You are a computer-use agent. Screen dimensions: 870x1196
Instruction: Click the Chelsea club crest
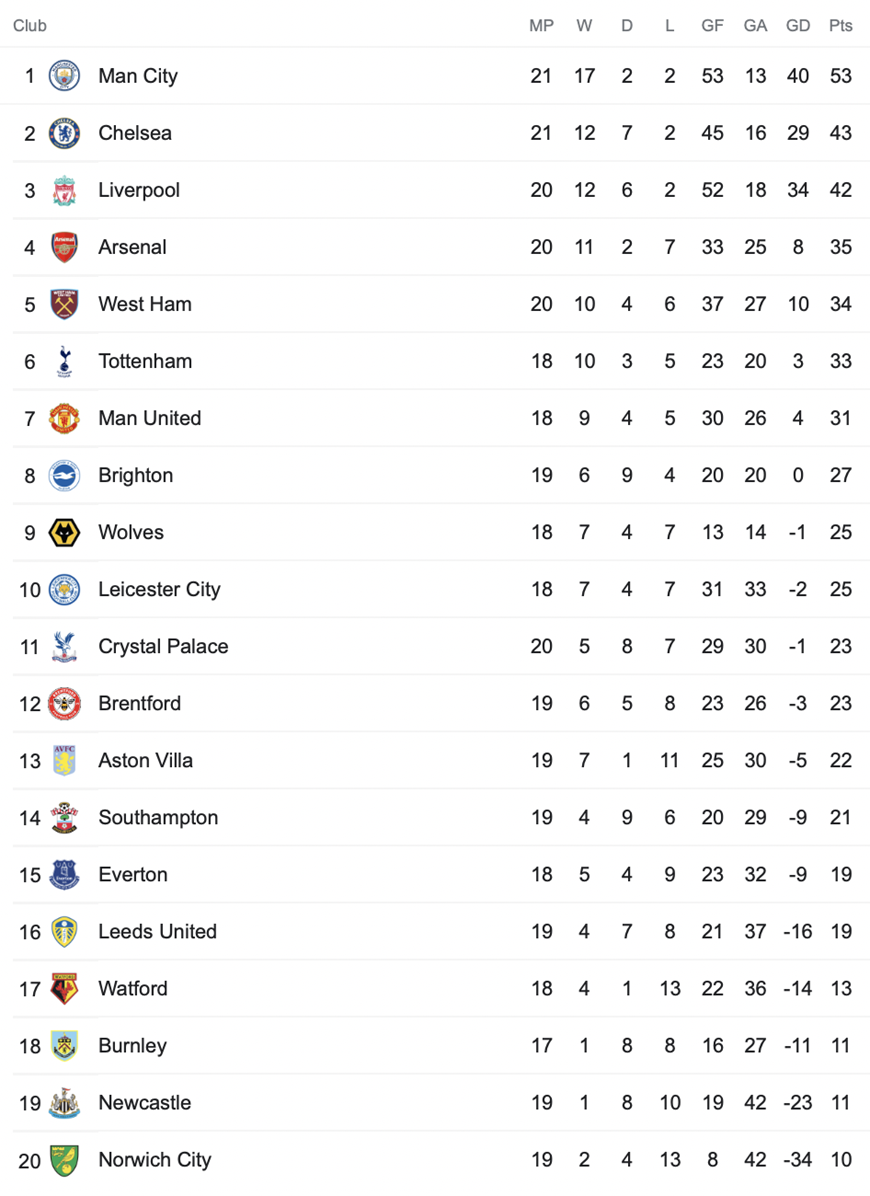pyautogui.click(x=64, y=133)
